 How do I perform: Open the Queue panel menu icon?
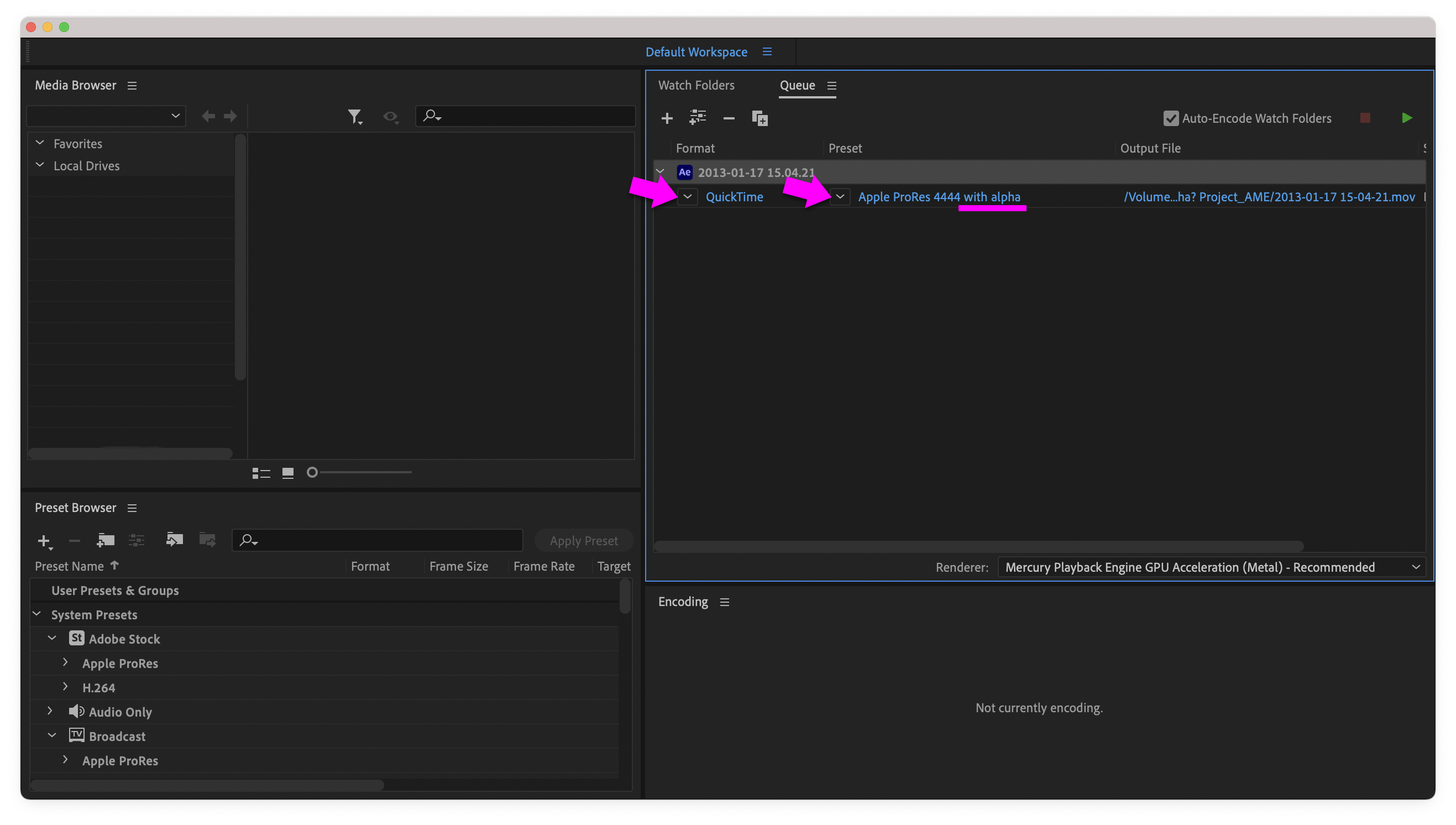(832, 85)
